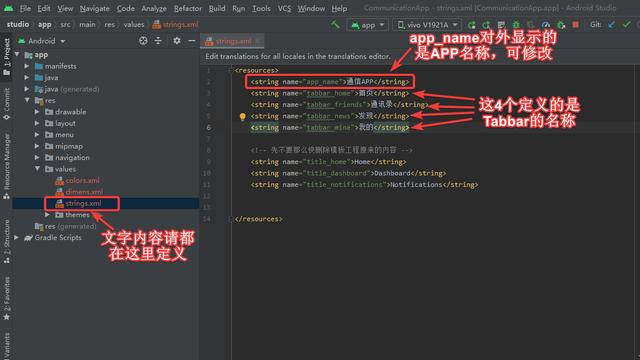Viewport: 640px width, 360px height.
Task: Click the 'main' breadcrumb
Action: click(x=87, y=24)
